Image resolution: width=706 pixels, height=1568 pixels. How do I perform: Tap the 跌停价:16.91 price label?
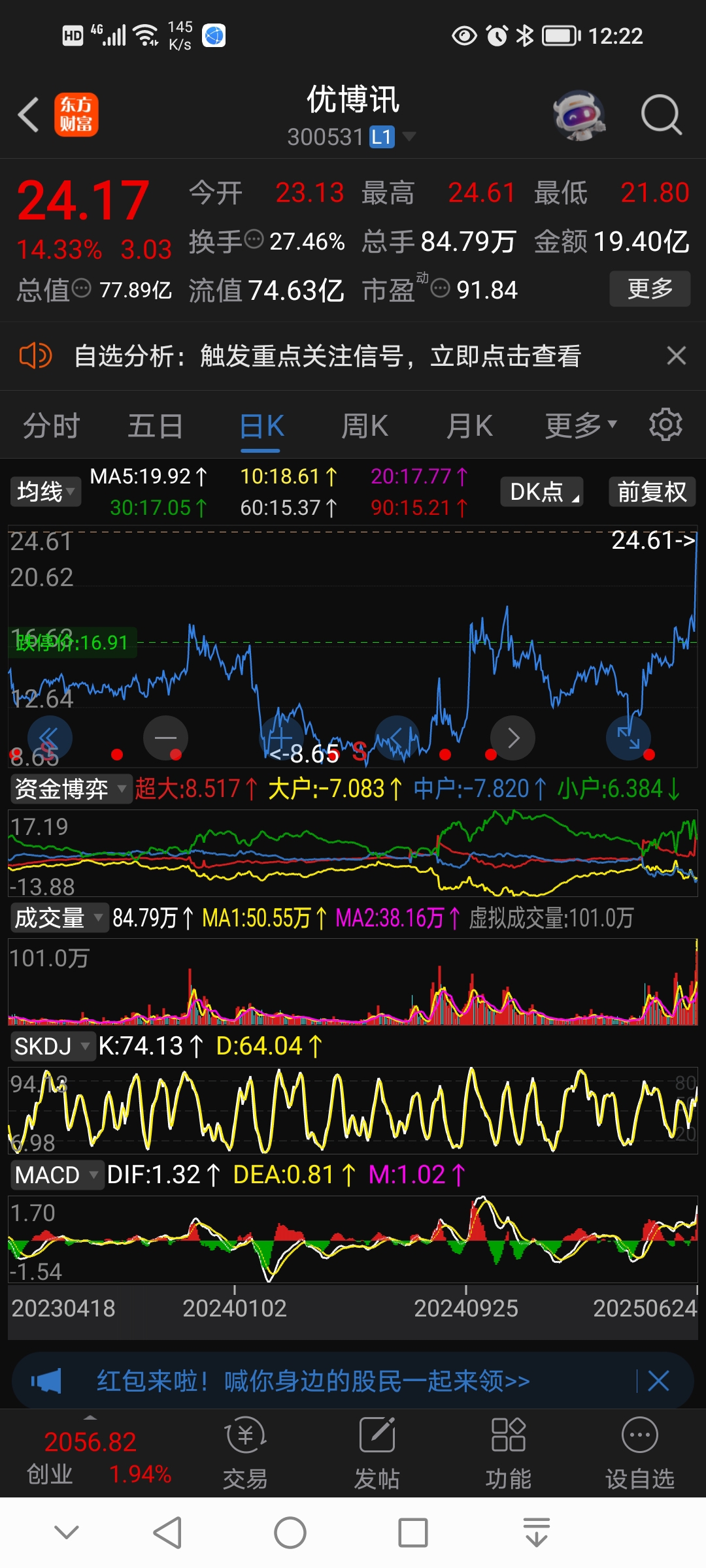tap(72, 643)
